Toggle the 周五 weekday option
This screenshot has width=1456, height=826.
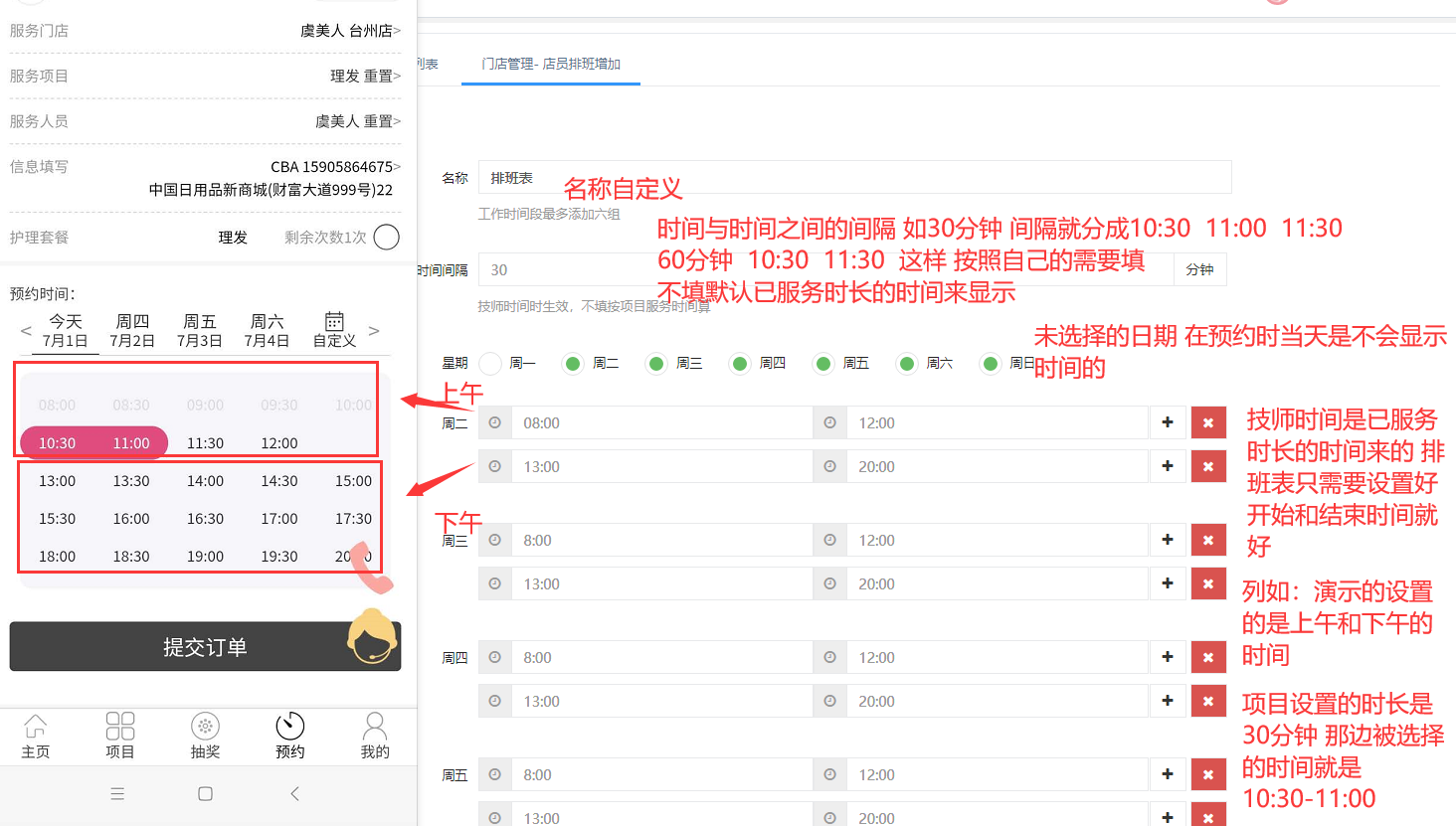[823, 364]
